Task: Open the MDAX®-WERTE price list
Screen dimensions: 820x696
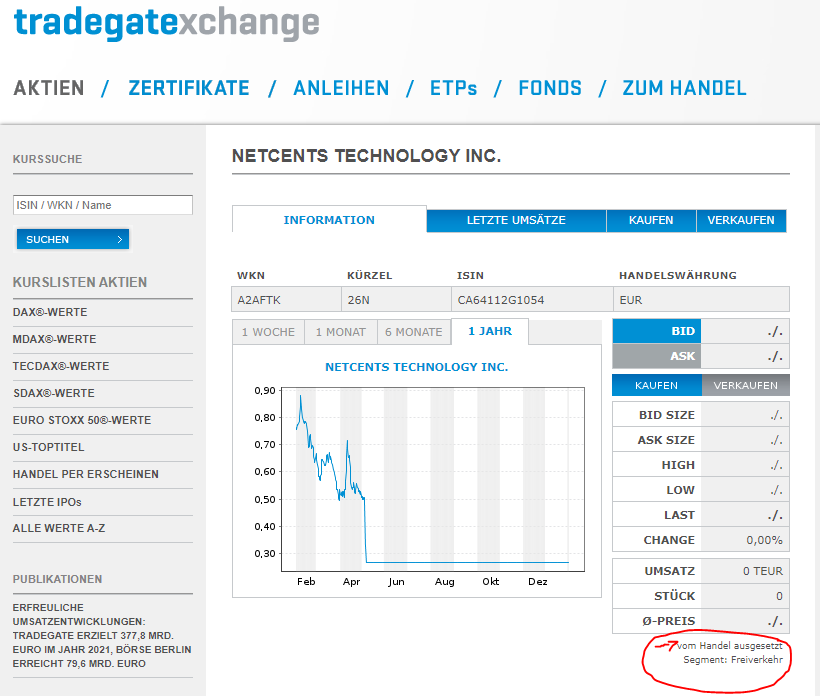Action: point(54,339)
